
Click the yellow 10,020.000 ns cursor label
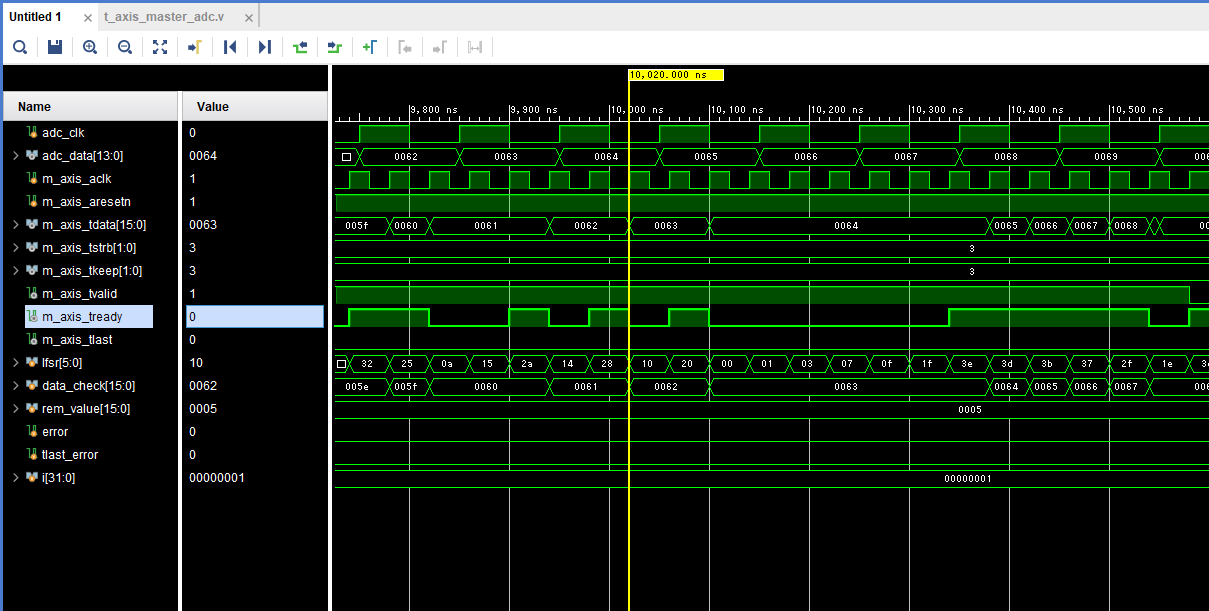[x=675, y=75]
